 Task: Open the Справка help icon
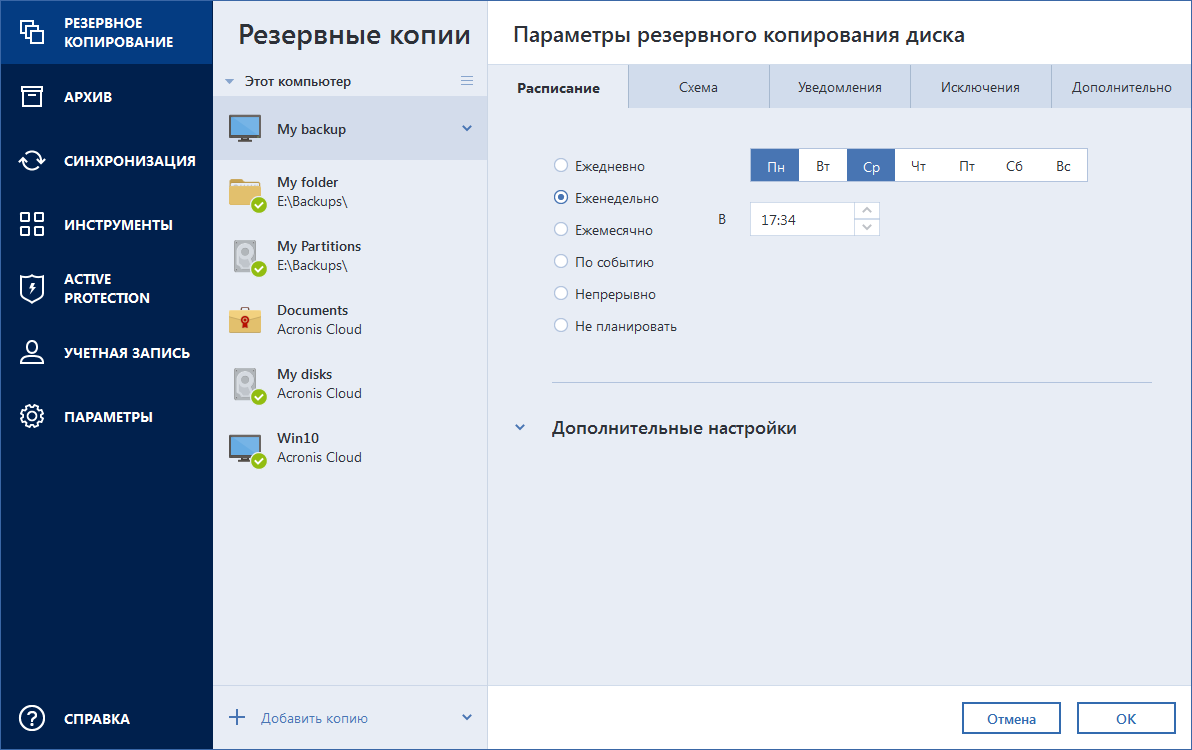click(33, 718)
